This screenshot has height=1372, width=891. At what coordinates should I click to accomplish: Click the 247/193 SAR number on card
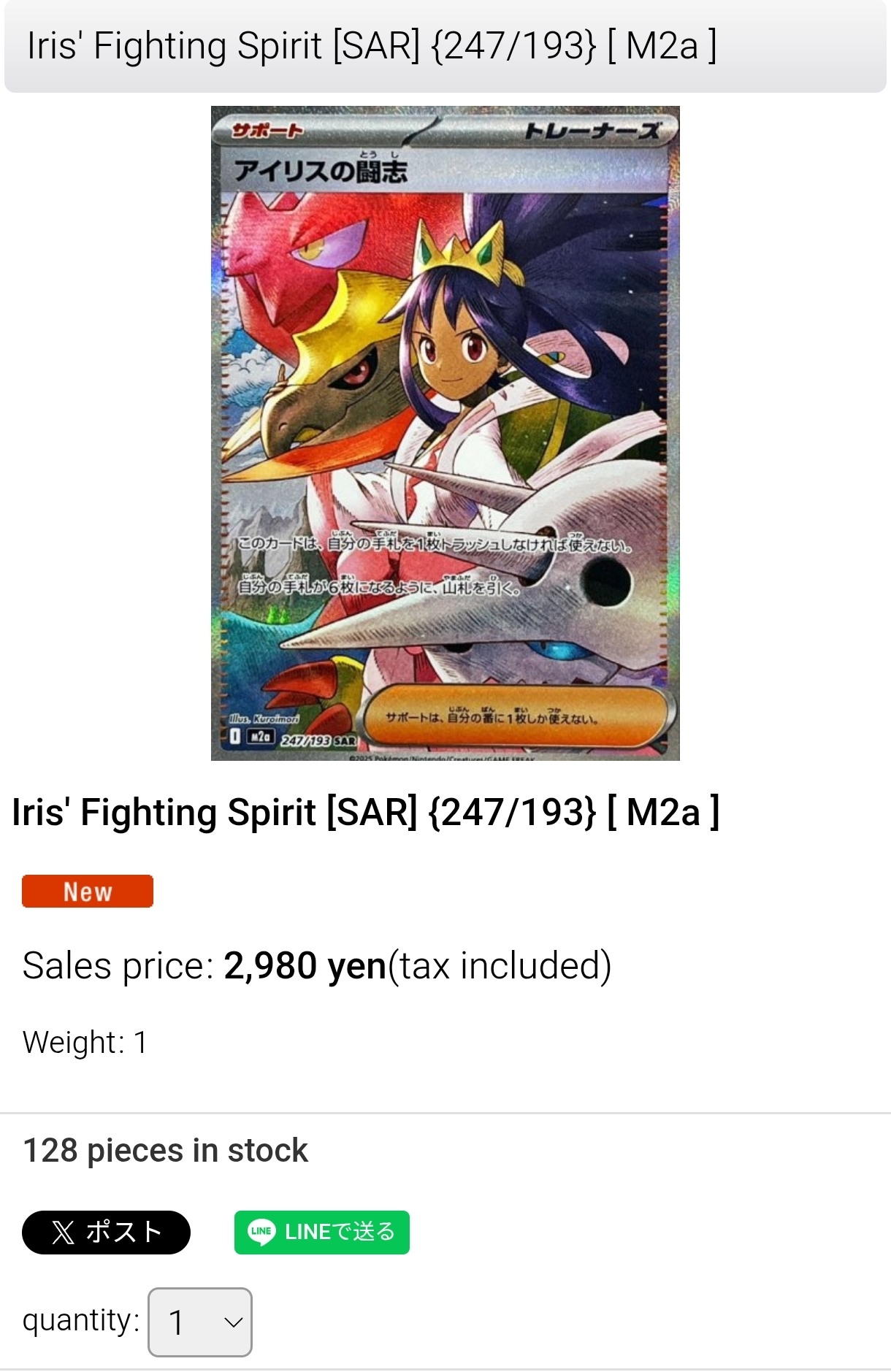coord(318,740)
